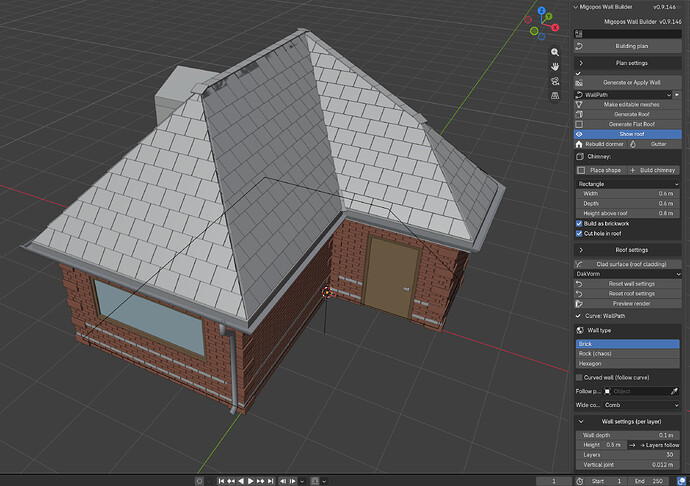Screen dimensions: 690x486
Task: Open the WallPath curve dropdown
Action: 623,95
